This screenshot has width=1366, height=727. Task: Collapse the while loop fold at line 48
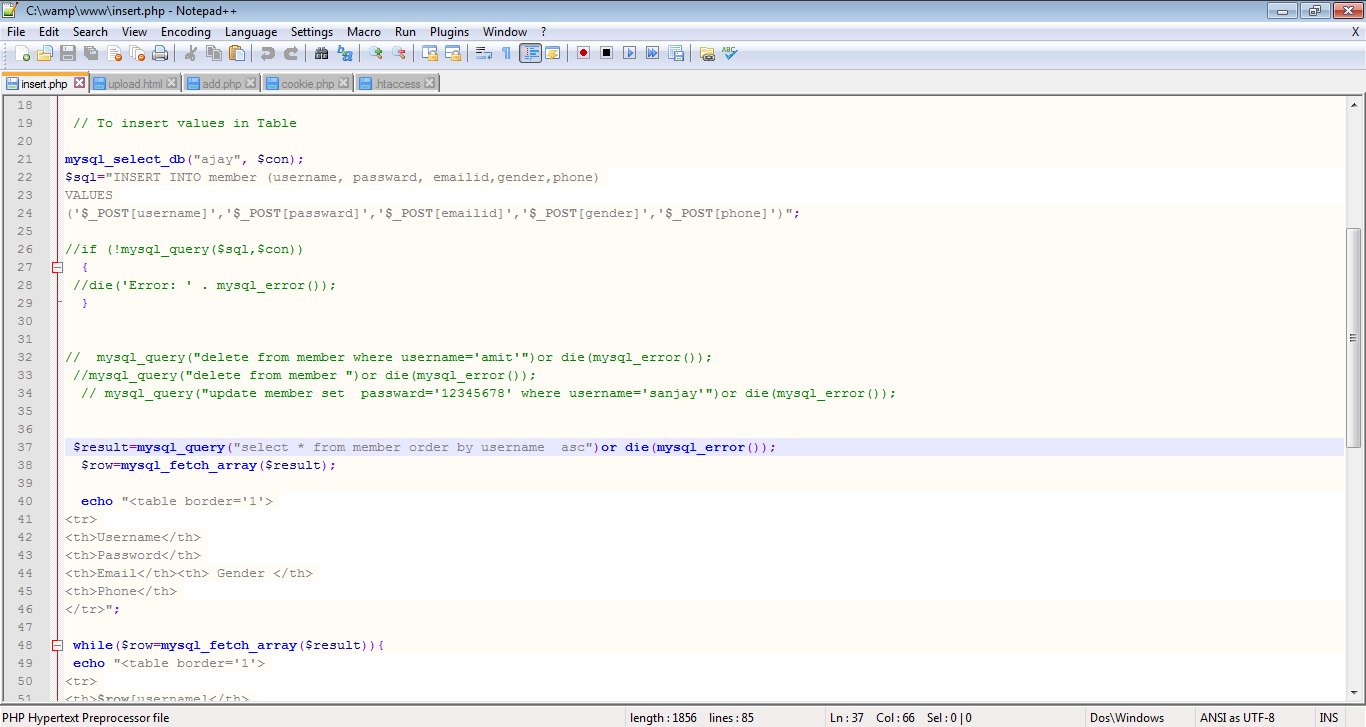pyautogui.click(x=57, y=645)
